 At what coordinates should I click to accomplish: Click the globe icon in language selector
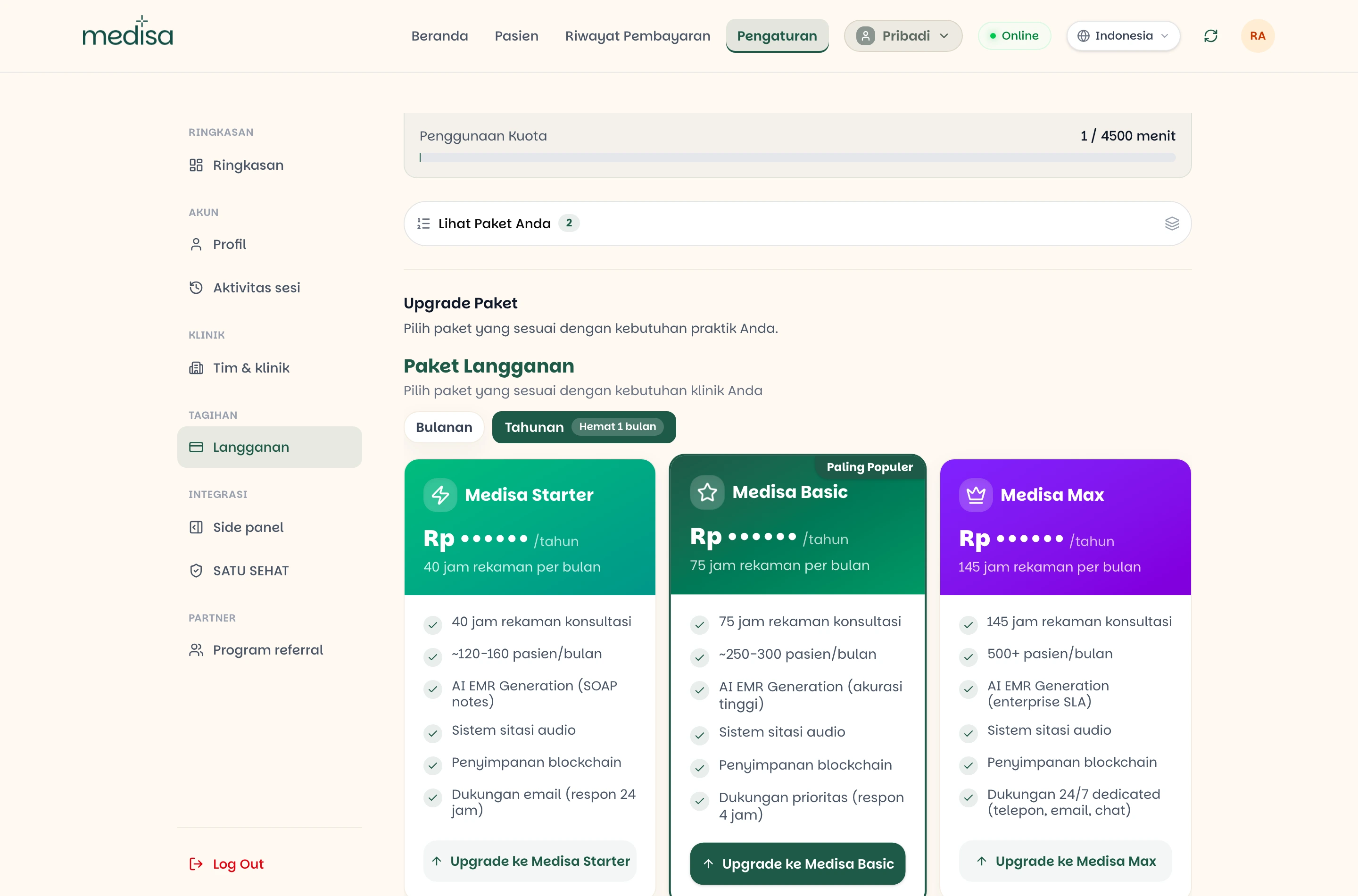1083,36
